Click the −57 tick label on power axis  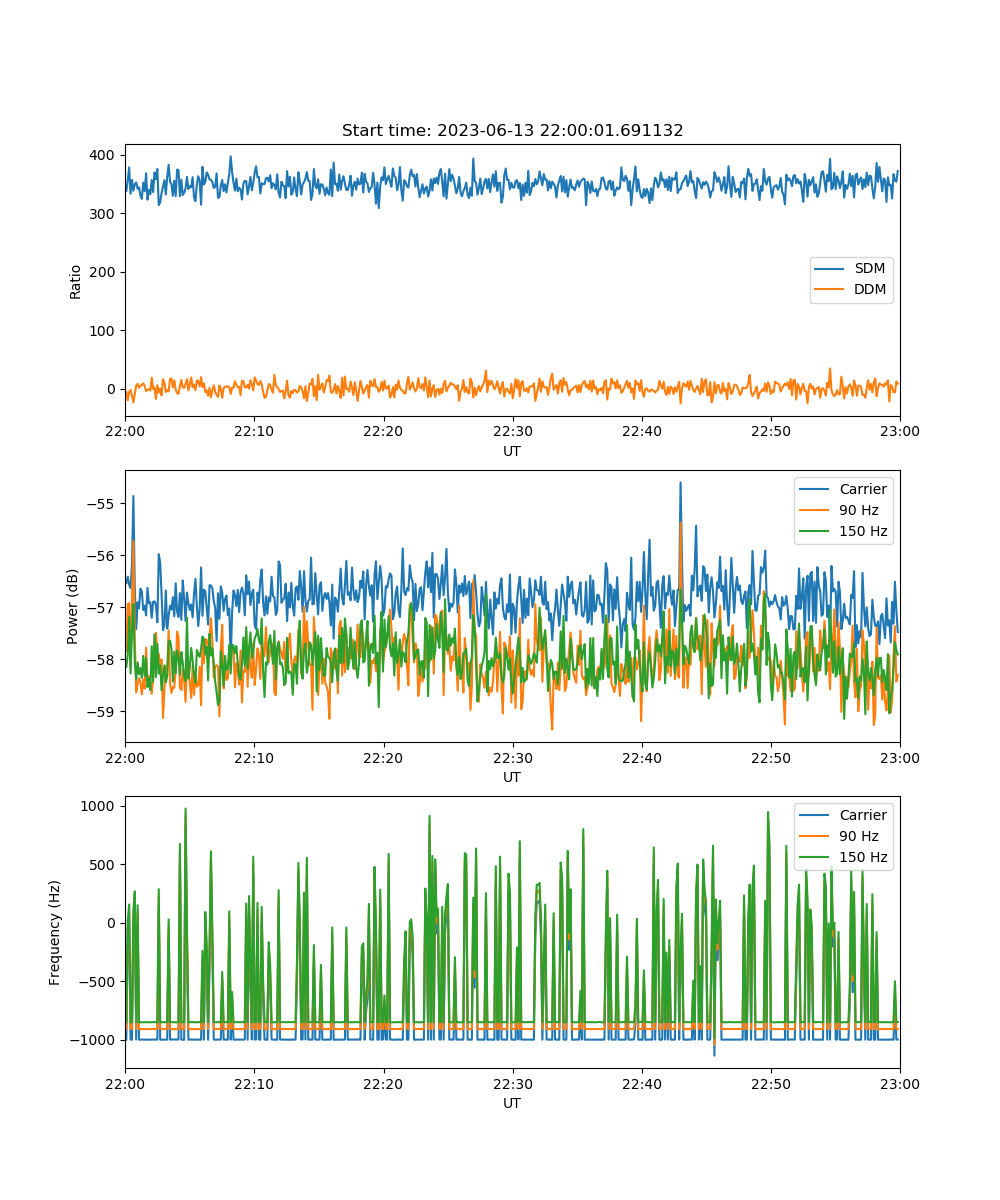tap(103, 607)
